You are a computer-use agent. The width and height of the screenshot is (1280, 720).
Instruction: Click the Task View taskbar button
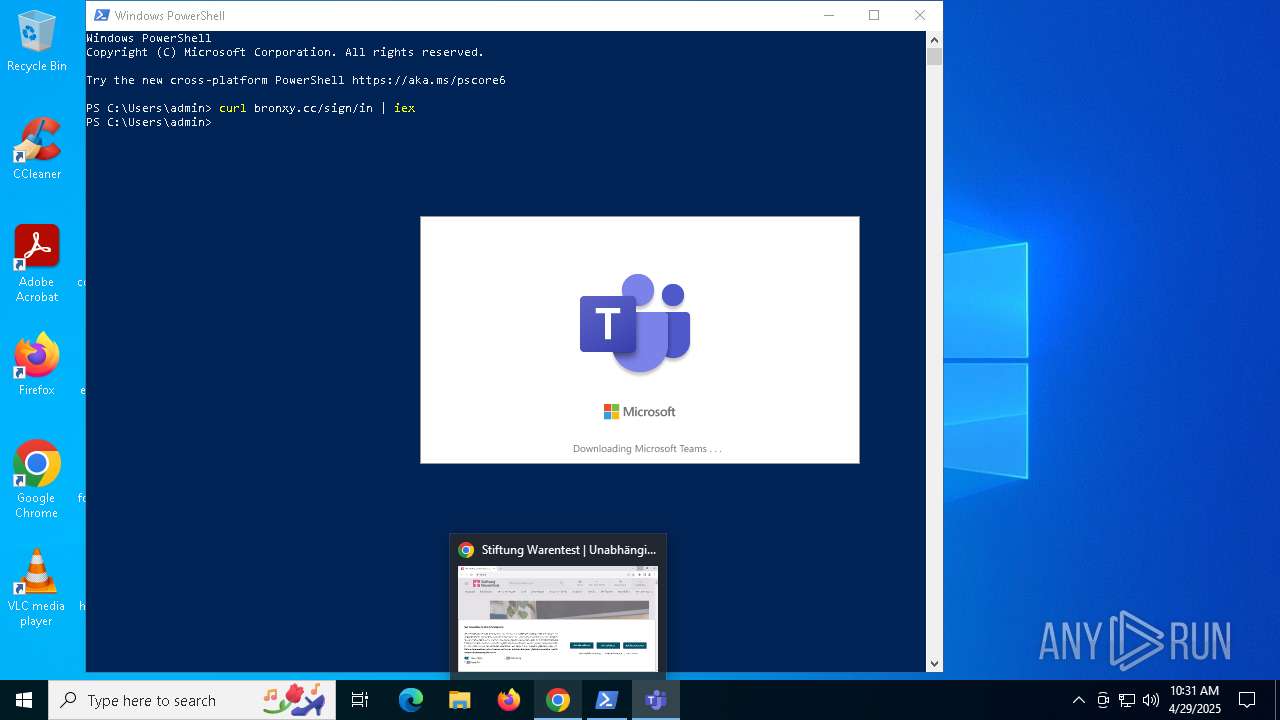pos(360,700)
